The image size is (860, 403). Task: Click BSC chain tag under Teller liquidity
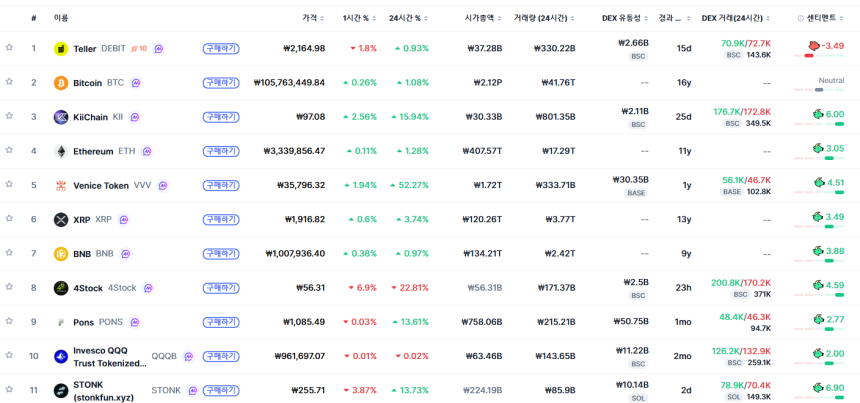click(x=639, y=56)
